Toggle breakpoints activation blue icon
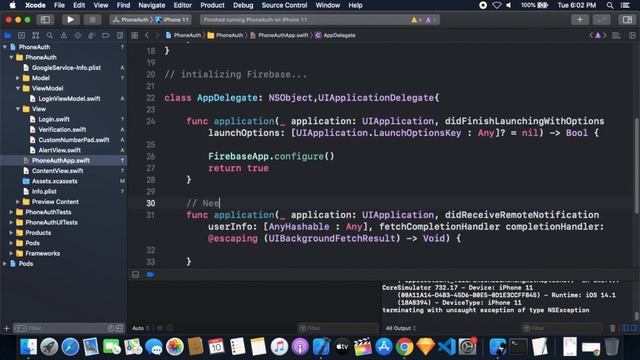The image size is (640, 360). [150, 275]
